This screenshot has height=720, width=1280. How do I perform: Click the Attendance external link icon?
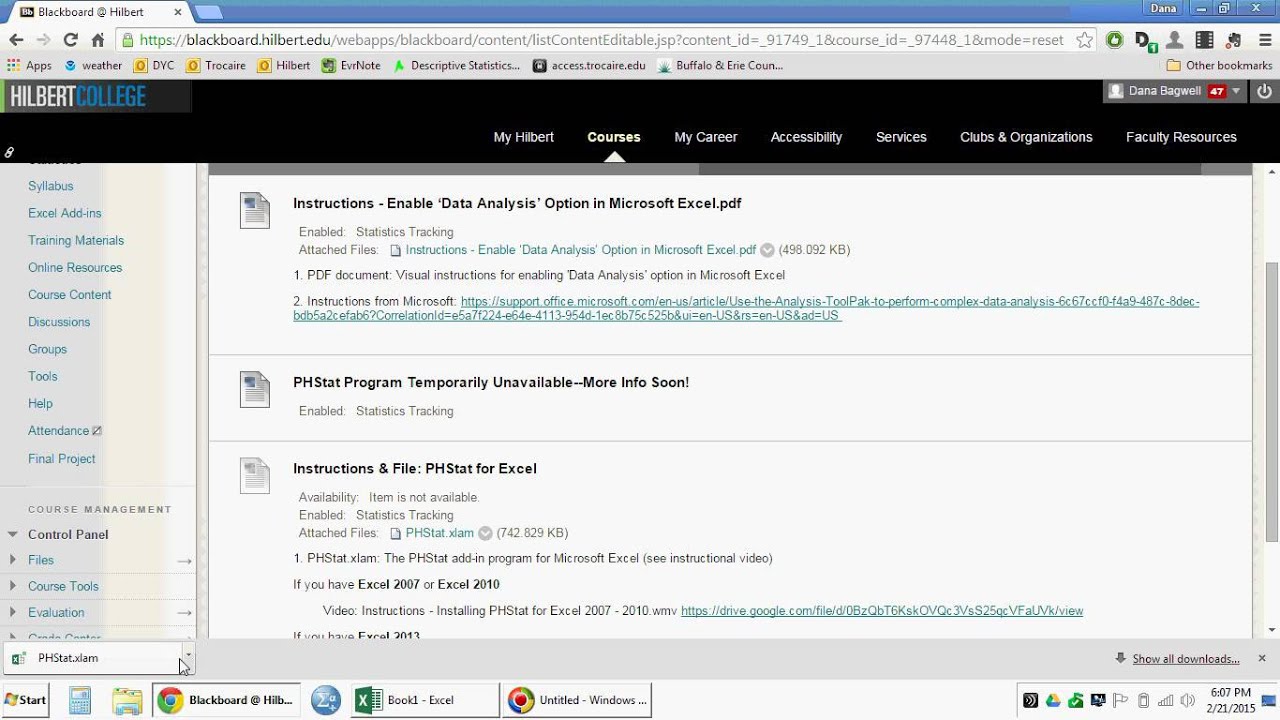click(97, 431)
